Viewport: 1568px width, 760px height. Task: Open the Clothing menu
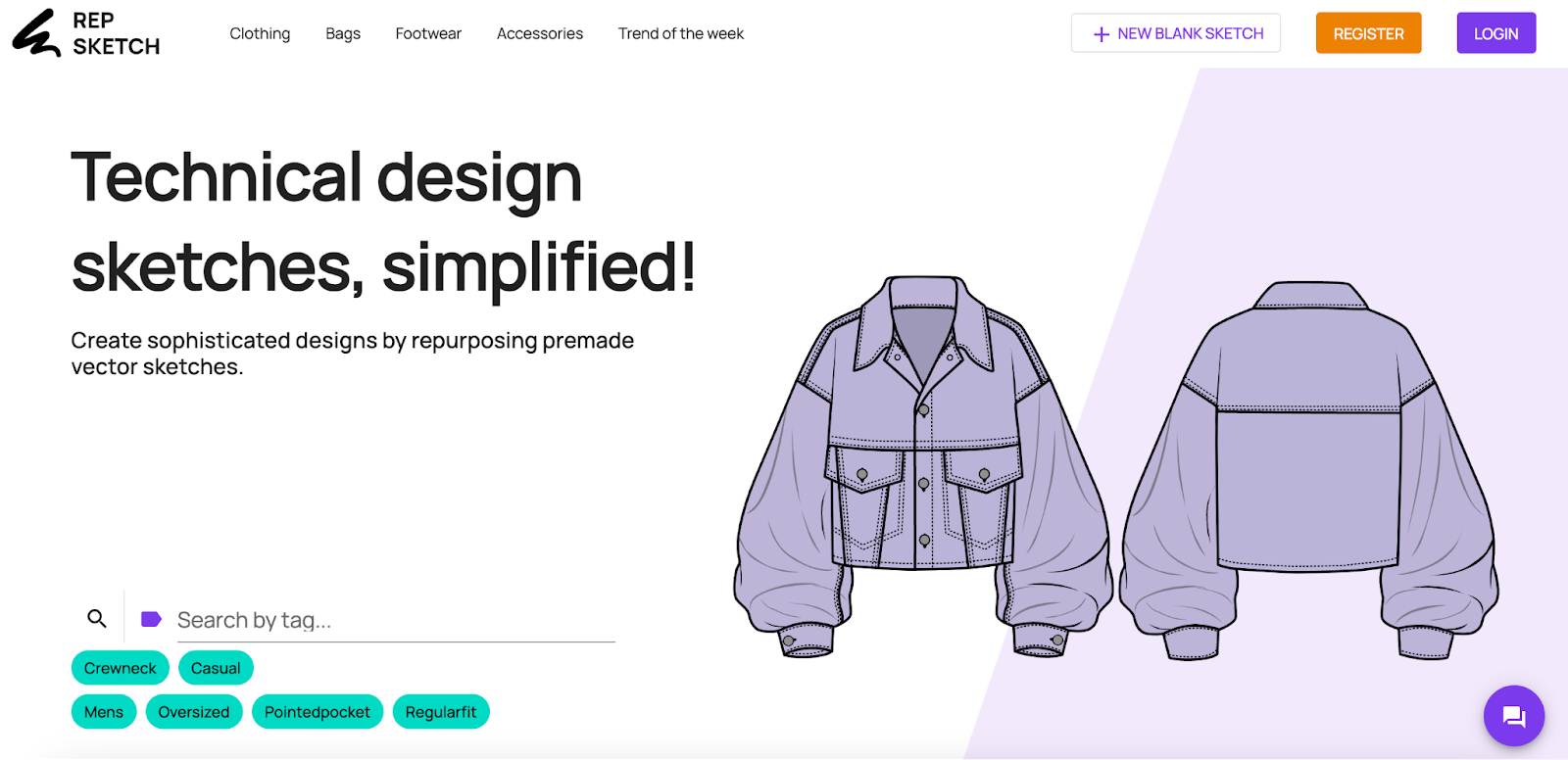260,33
